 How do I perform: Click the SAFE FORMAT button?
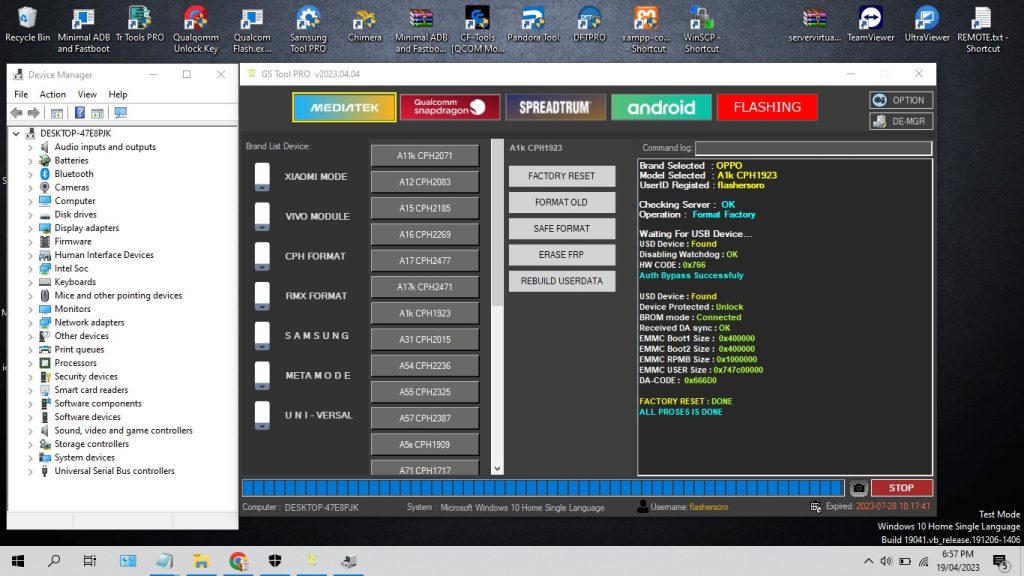tap(562, 228)
